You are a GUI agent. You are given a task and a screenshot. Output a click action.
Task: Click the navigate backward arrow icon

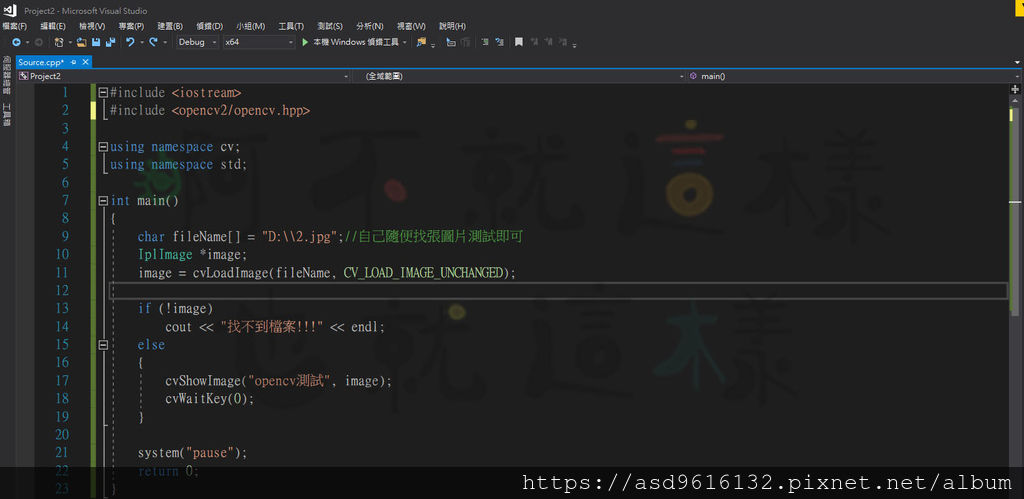[16, 42]
